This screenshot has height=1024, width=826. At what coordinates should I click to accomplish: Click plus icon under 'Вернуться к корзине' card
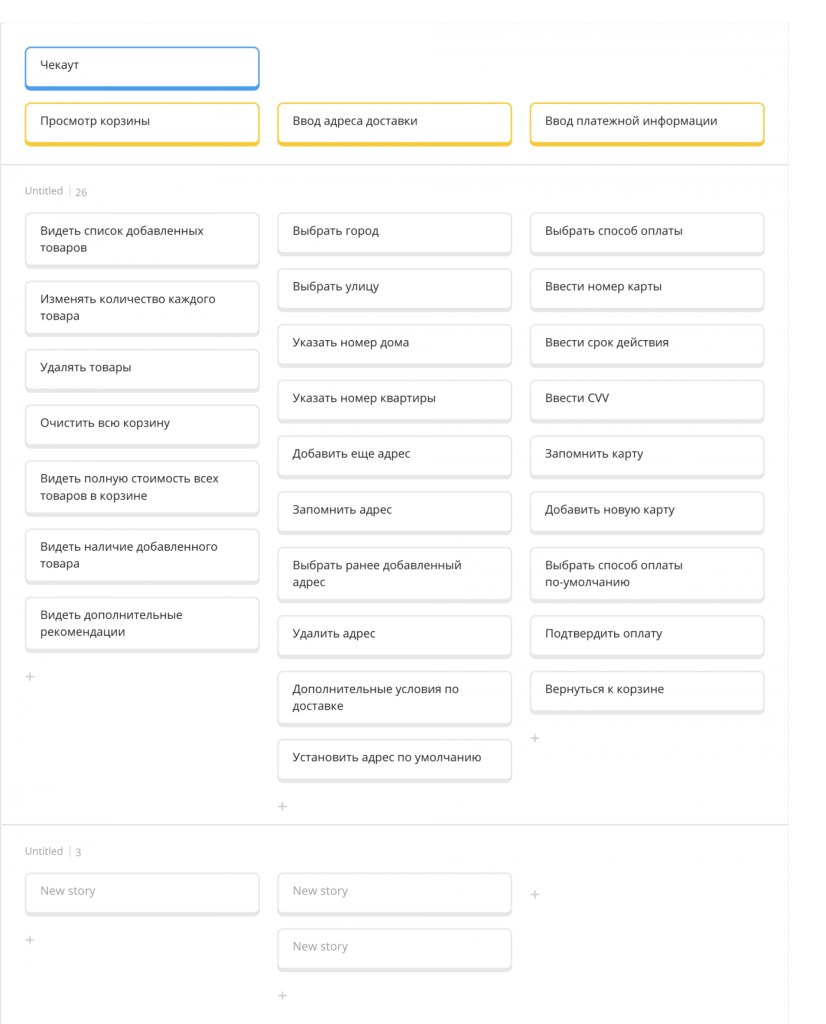[x=534, y=738]
